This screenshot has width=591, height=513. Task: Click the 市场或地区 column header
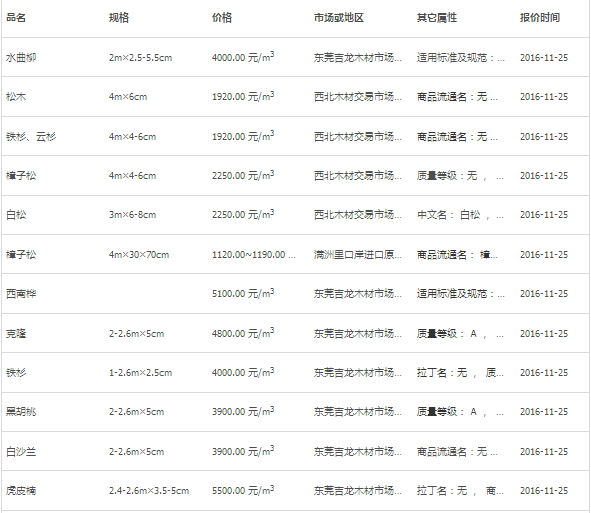click(338, 18)
